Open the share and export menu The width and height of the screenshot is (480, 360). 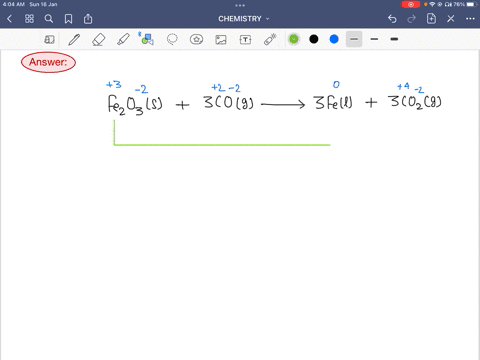point(88,19)
